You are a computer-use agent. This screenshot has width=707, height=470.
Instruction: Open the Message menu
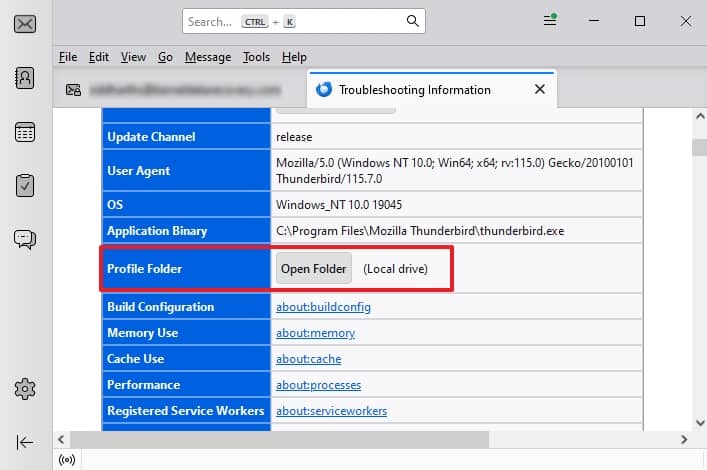[x=208, y=57]
